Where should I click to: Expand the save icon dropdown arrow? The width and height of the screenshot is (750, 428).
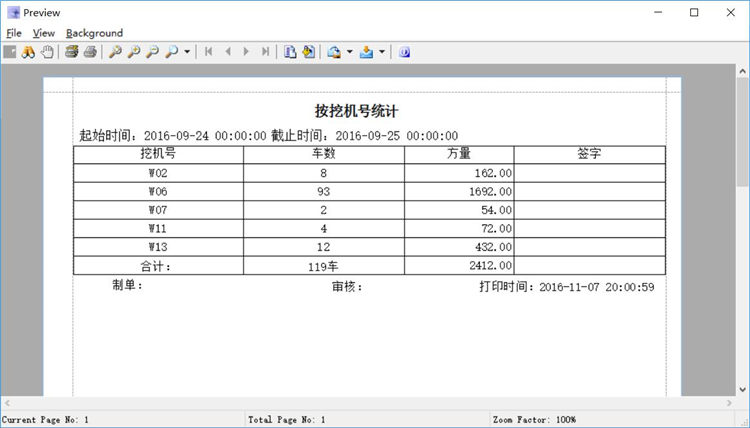pyautogui.click(x=381, y=51)
